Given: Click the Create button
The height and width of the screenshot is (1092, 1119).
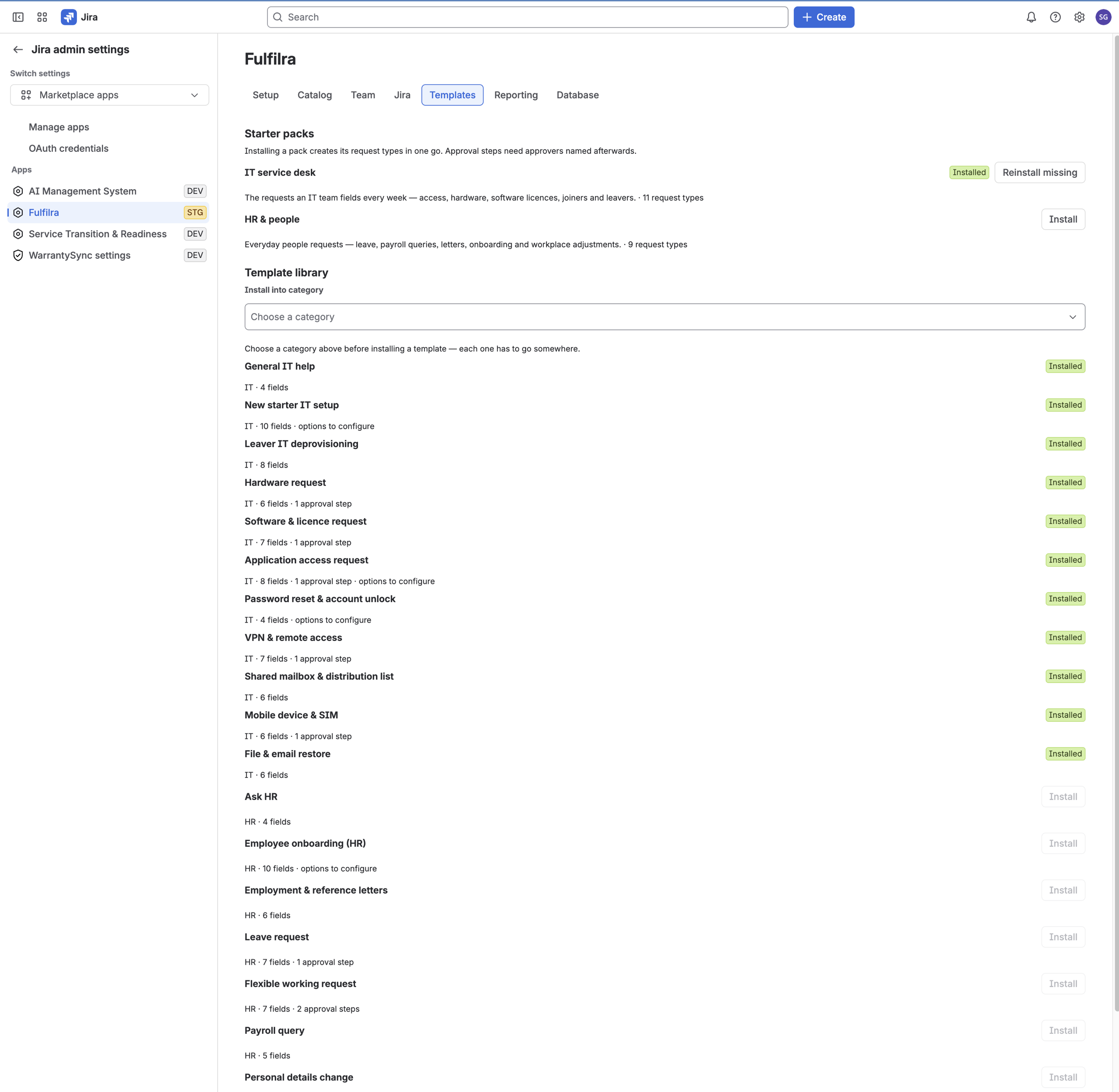Looking at the screenshot, I should pyautogui.click(x=824, y=17).
